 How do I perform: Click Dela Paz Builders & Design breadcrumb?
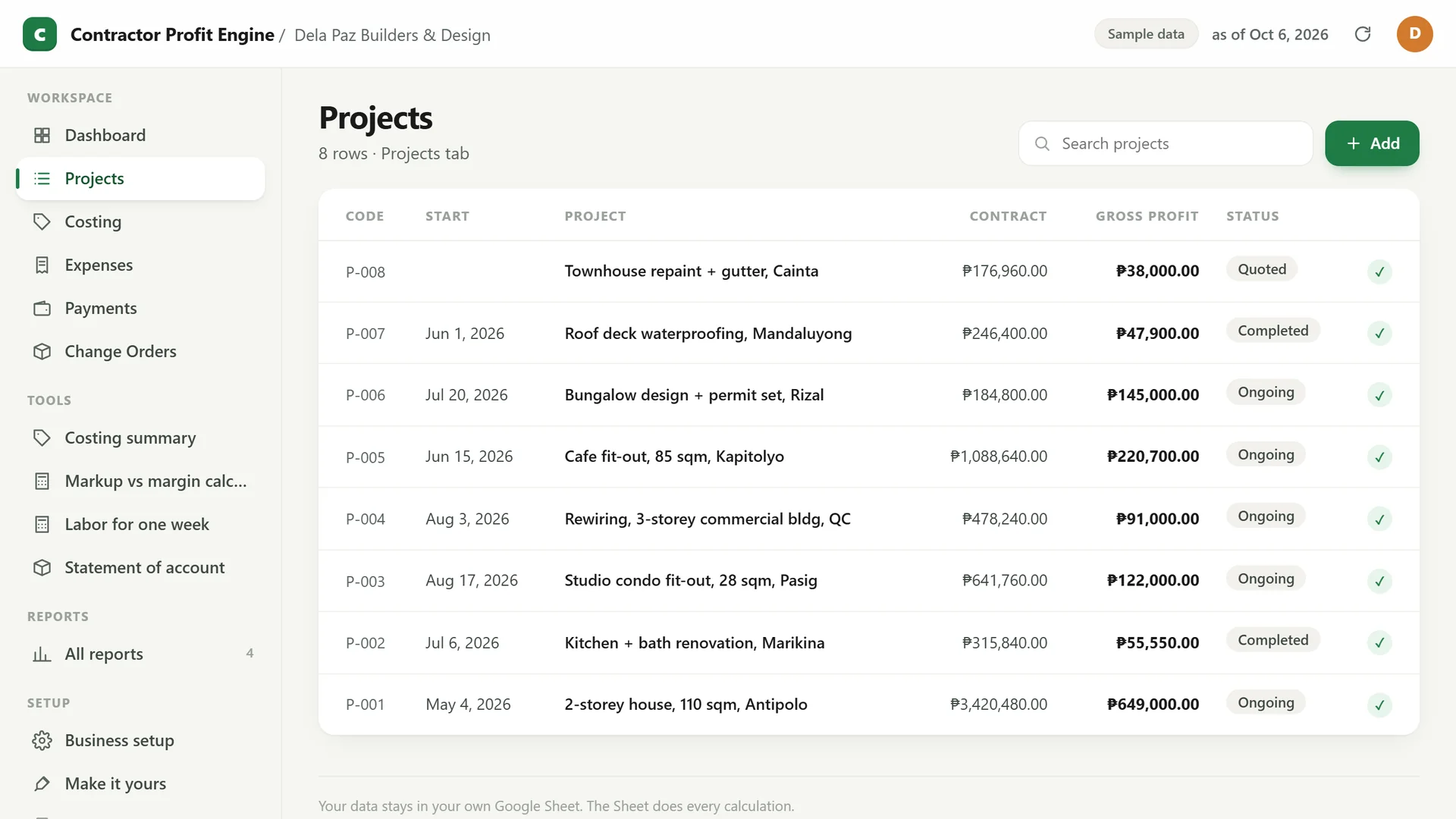[392, 35]
